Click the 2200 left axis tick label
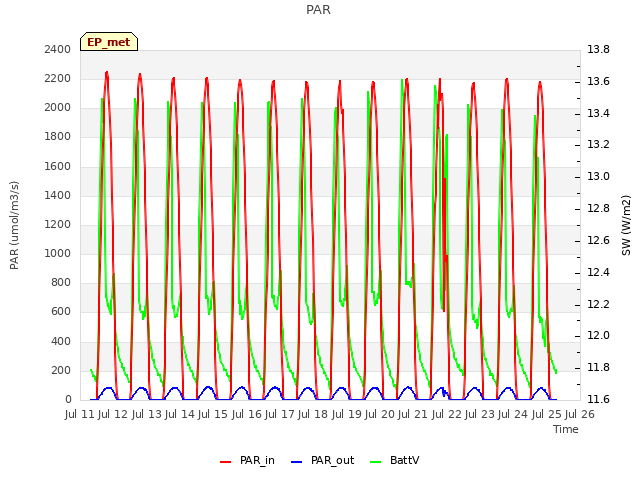 point(58,78)
